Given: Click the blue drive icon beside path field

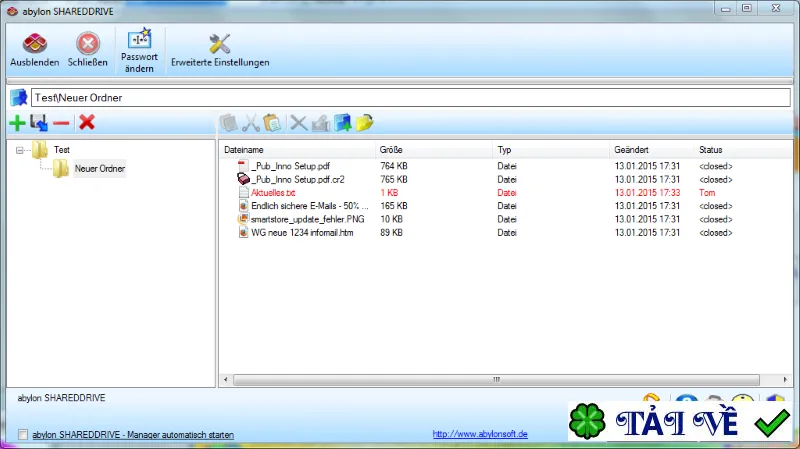Looking at the screenshot, I should [19, 97].
